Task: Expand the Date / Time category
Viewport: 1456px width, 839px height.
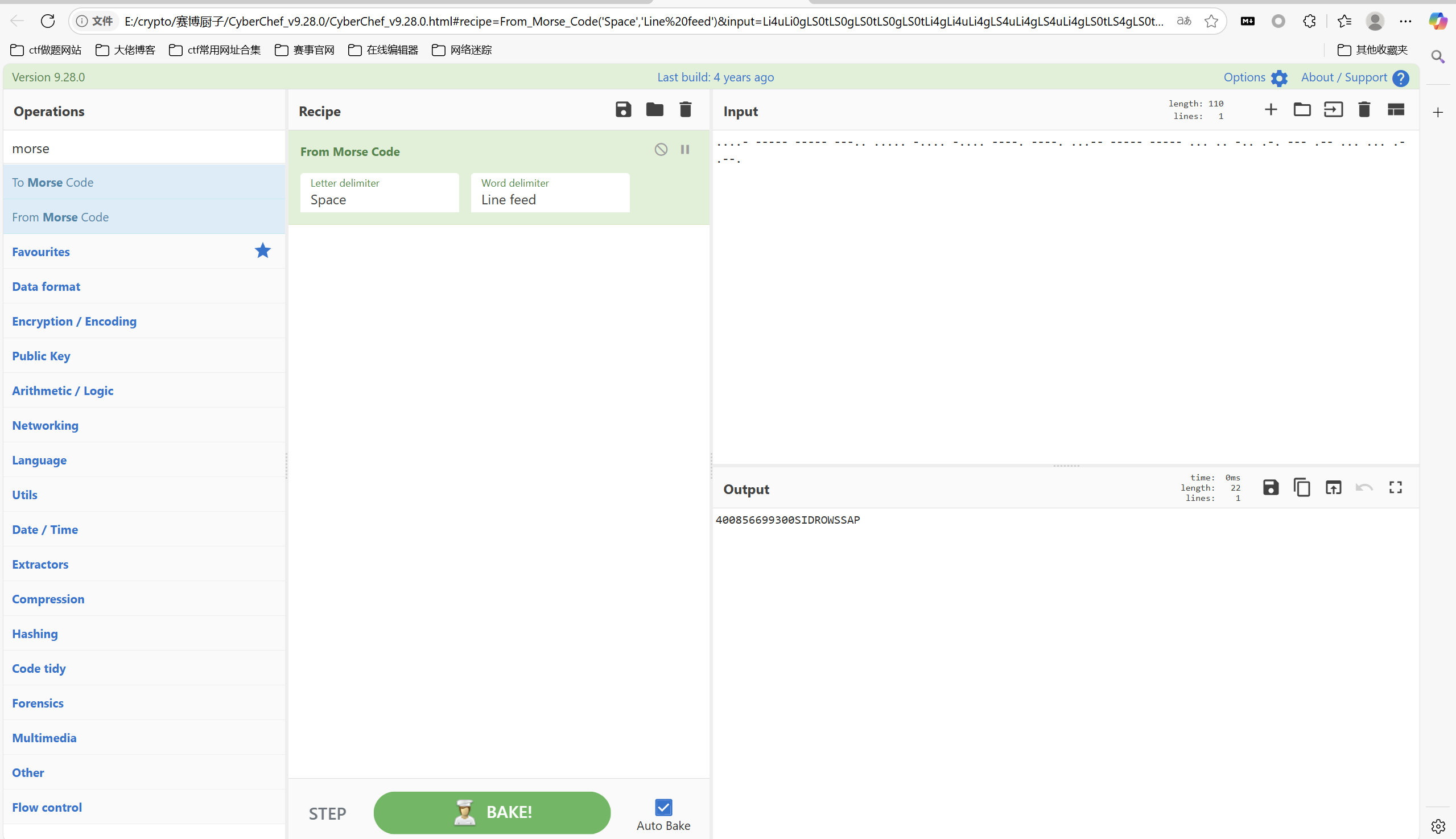Action: pos(144,529)
